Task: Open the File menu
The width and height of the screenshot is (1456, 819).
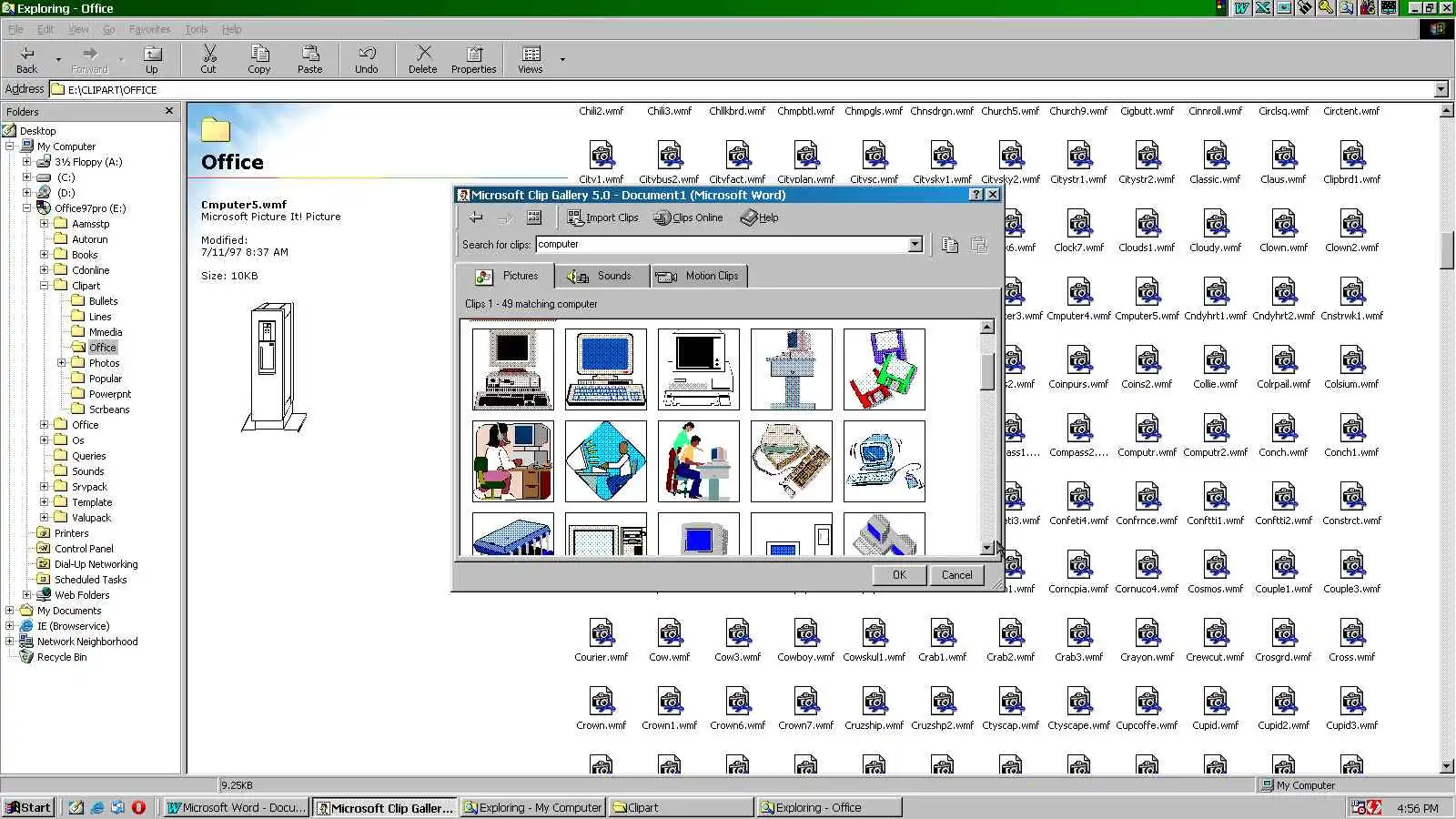Action: pos(15,29)
